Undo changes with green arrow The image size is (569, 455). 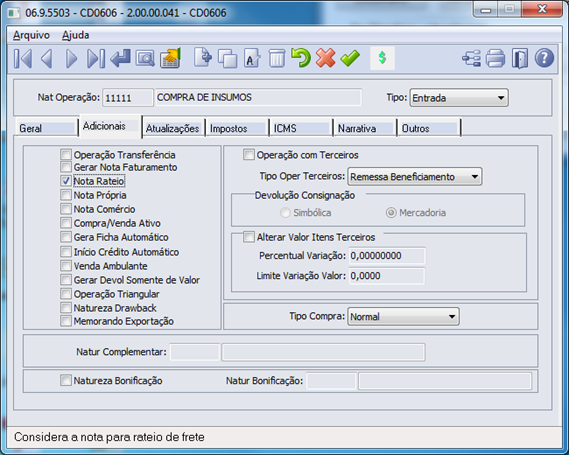301,58
